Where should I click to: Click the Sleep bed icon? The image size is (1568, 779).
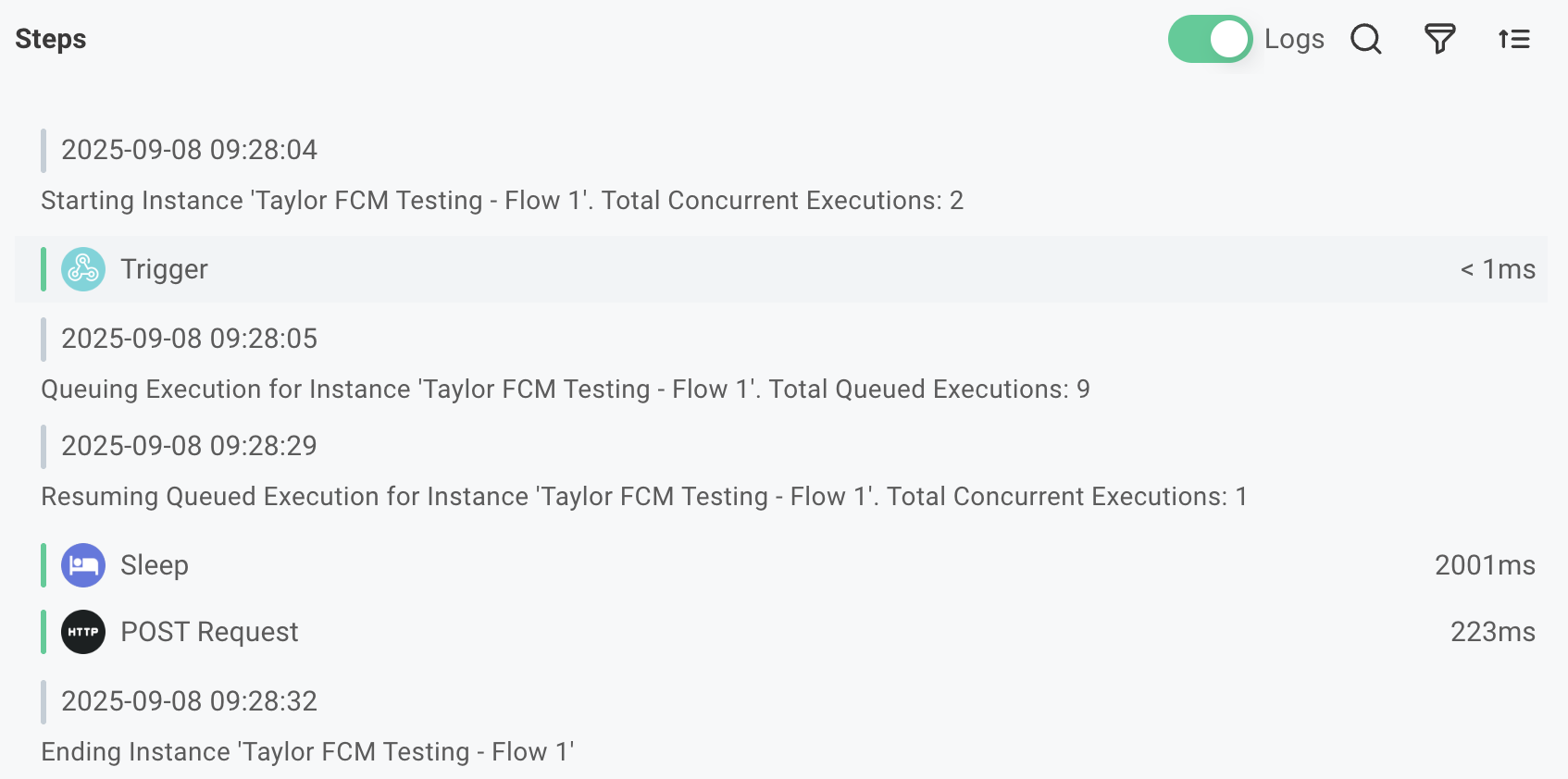click(83, 565)
